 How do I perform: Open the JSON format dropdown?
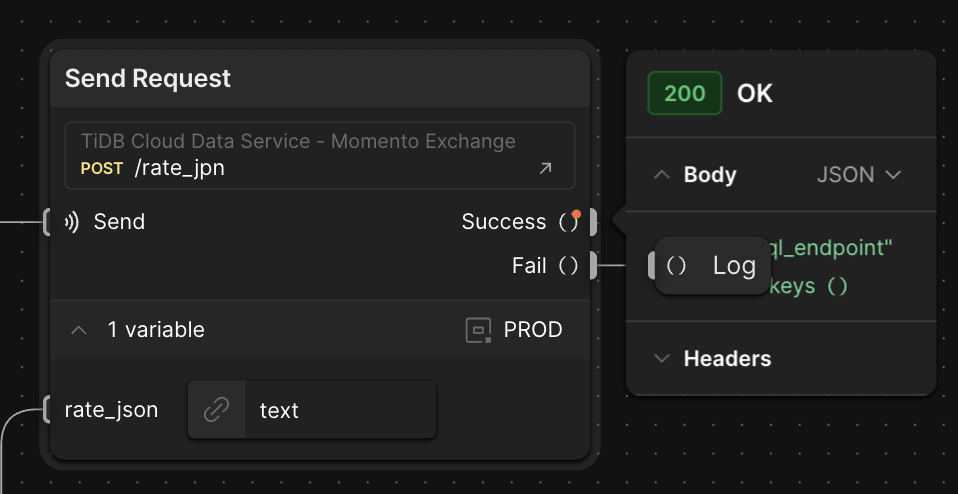pos(859,175)
